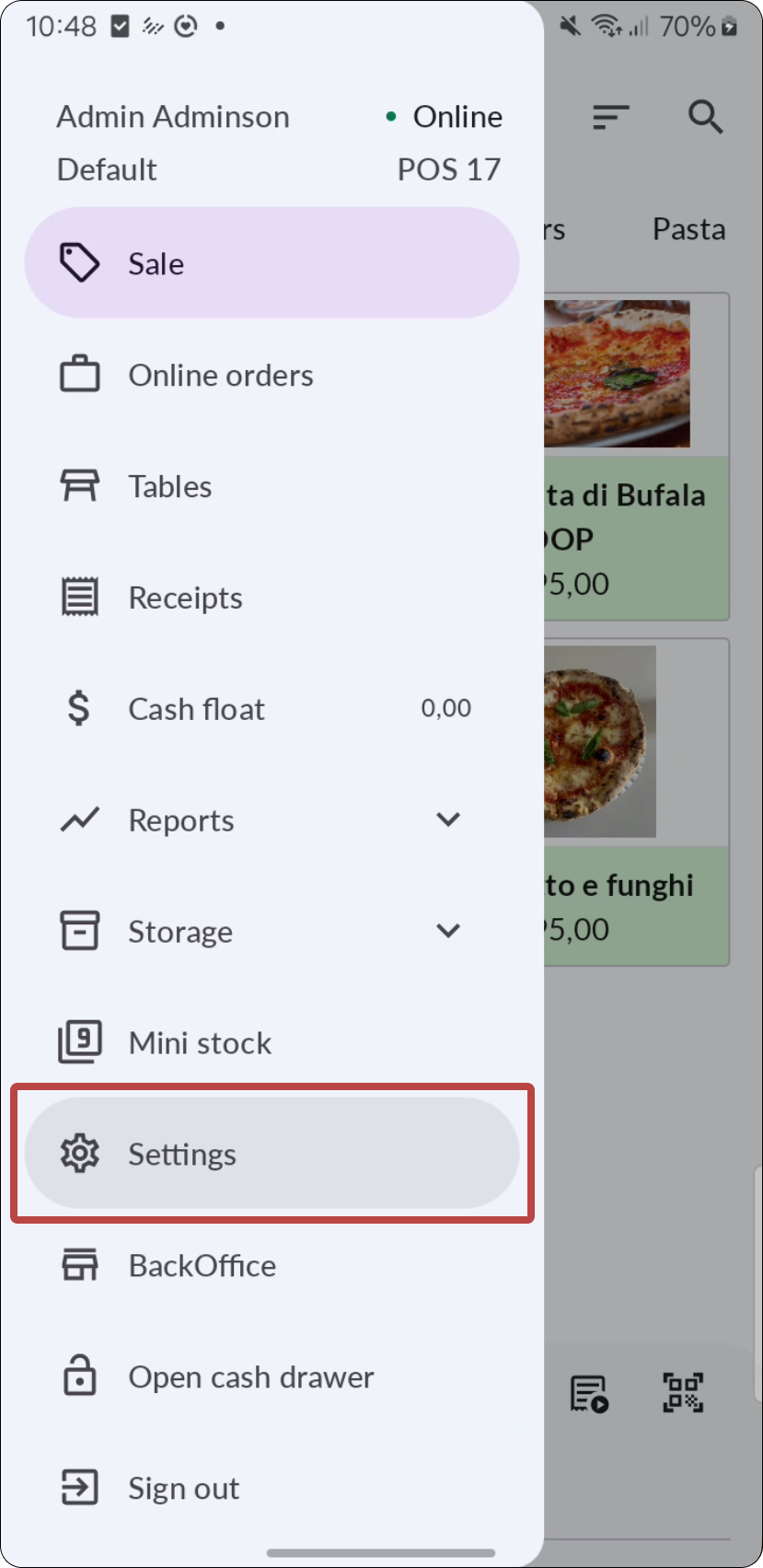Click the Tables chair icon

point(80,486)
